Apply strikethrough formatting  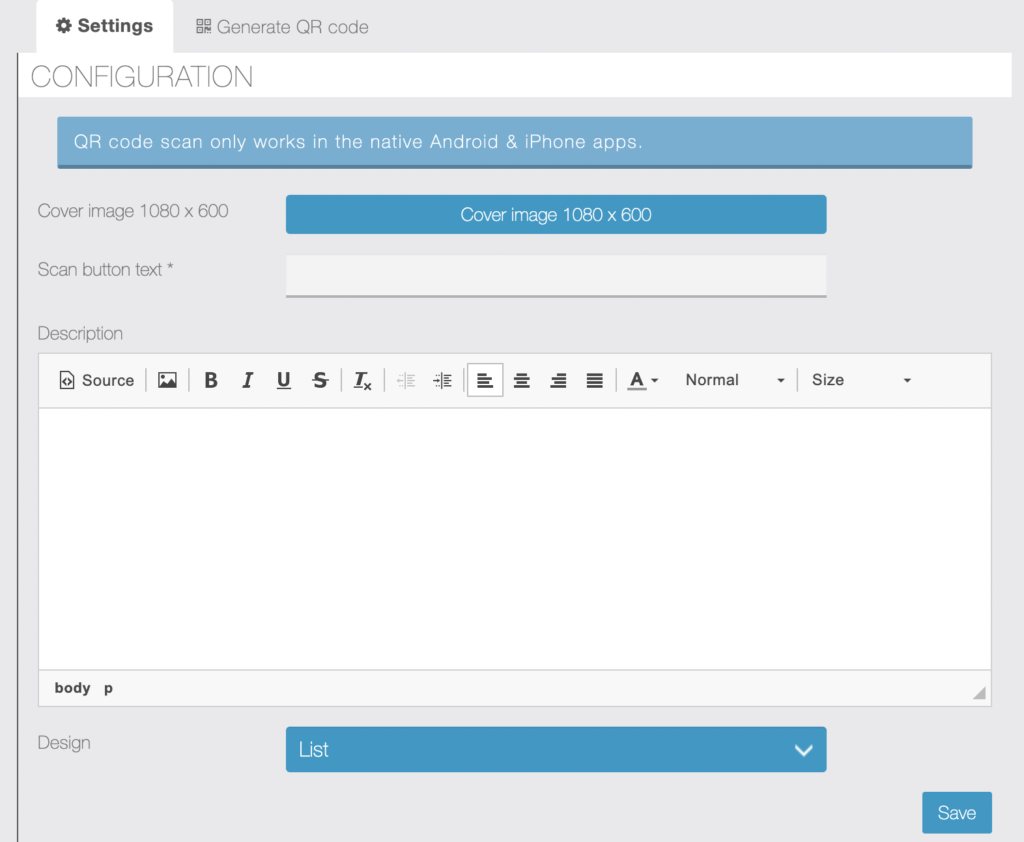(x=320, y=380)
